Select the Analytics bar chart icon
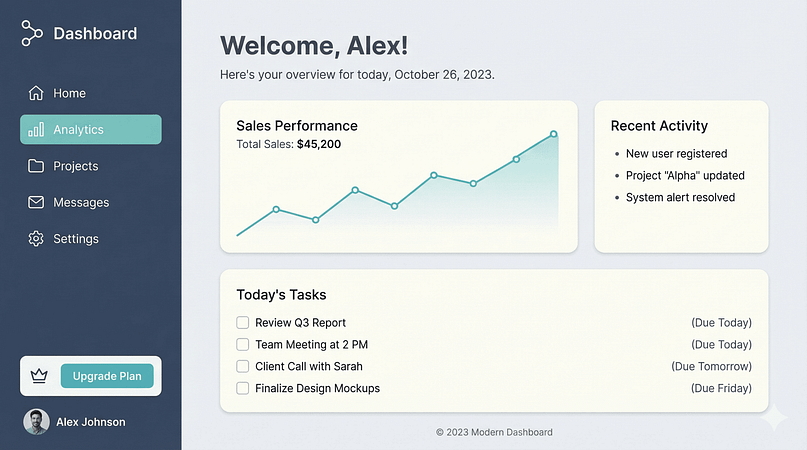807x450 pixels. (x=36, y=130)
